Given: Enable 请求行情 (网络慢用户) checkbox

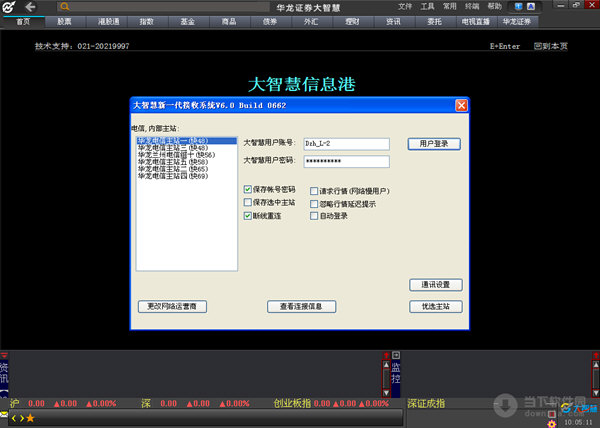Looking at the screenshot, I should pyautogui.click(x=314, y=191).
